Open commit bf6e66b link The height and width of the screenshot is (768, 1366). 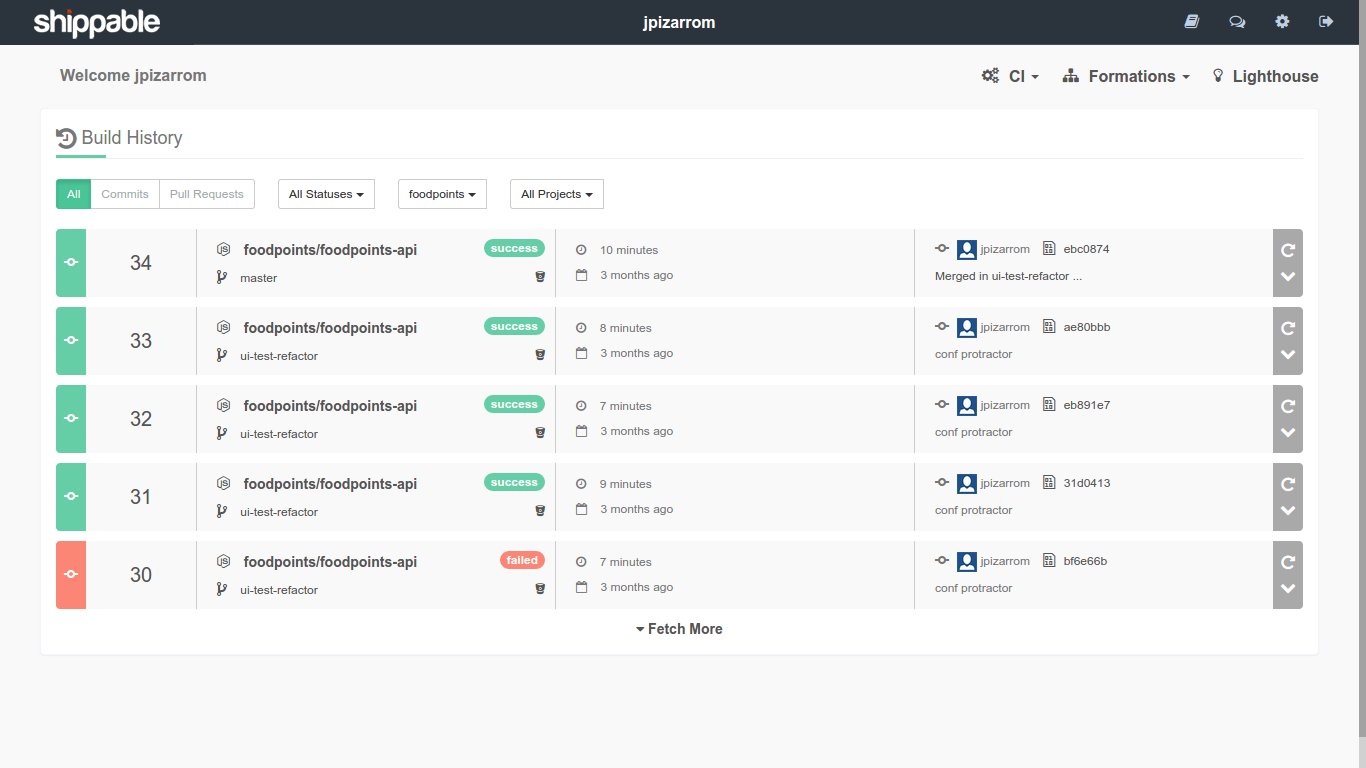(1085, 561)
